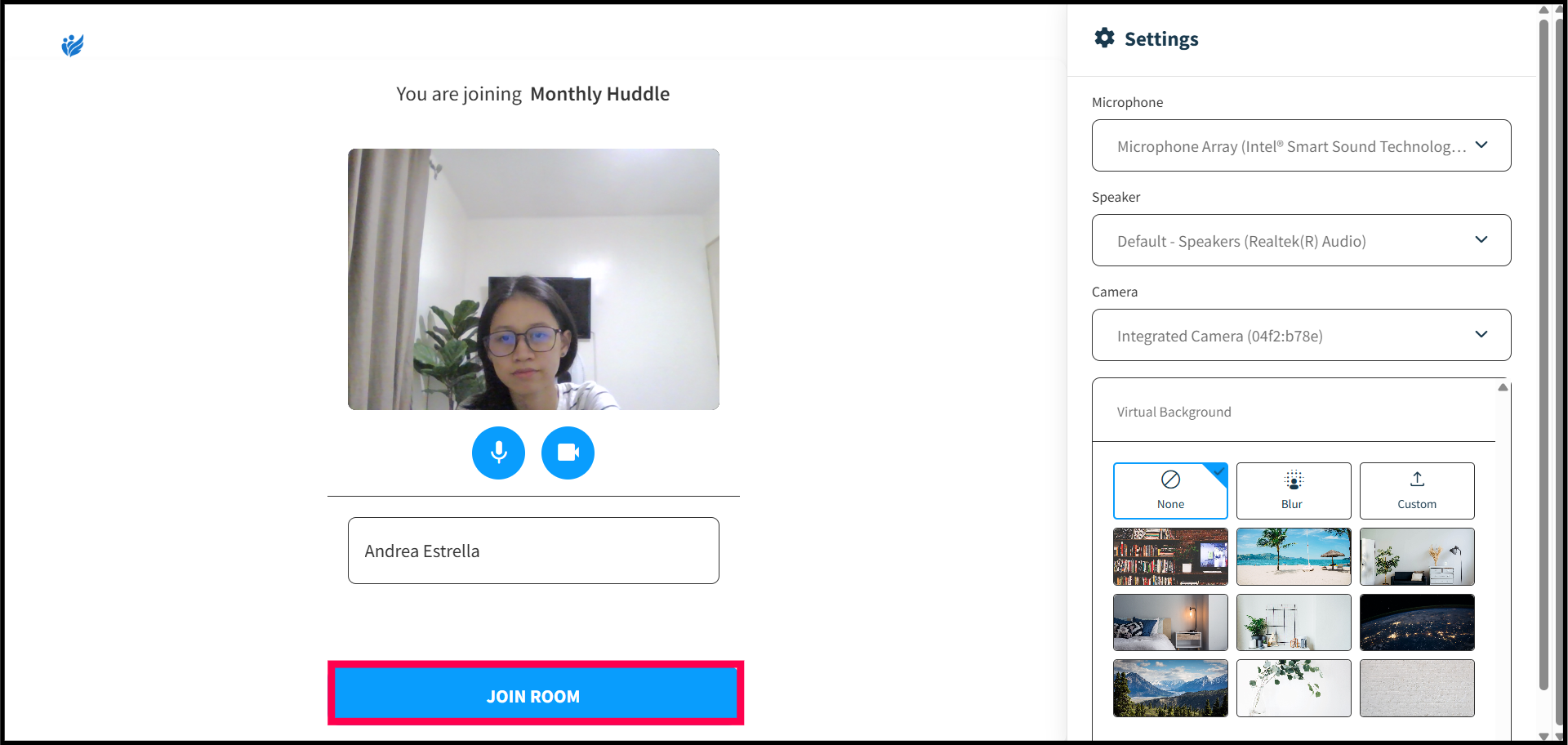Turn off the camera button

point(568,453)
